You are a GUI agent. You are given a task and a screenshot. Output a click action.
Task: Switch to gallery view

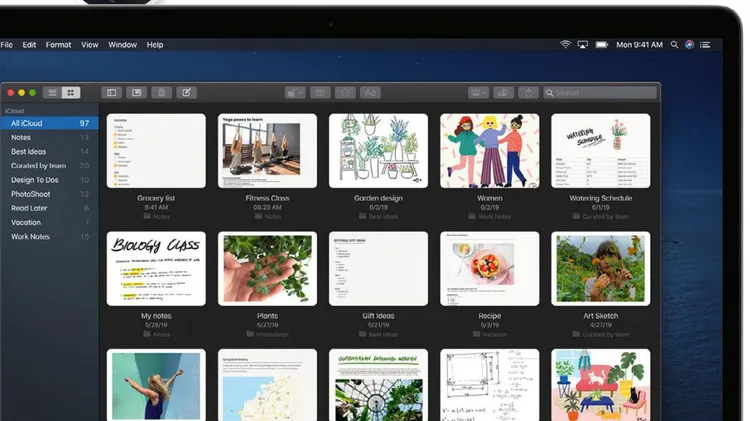pyautogui.click(x=71, y=93)
